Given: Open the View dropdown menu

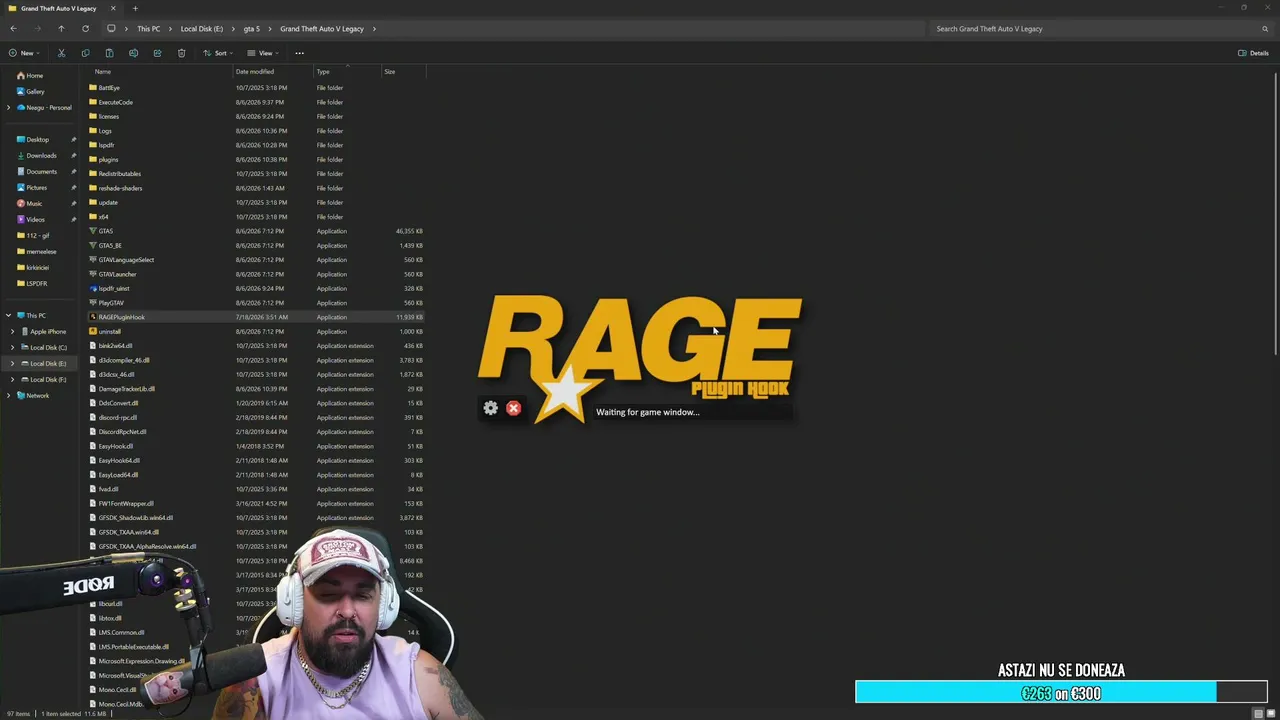Looking at the screenshot, I should pos(263,53).
